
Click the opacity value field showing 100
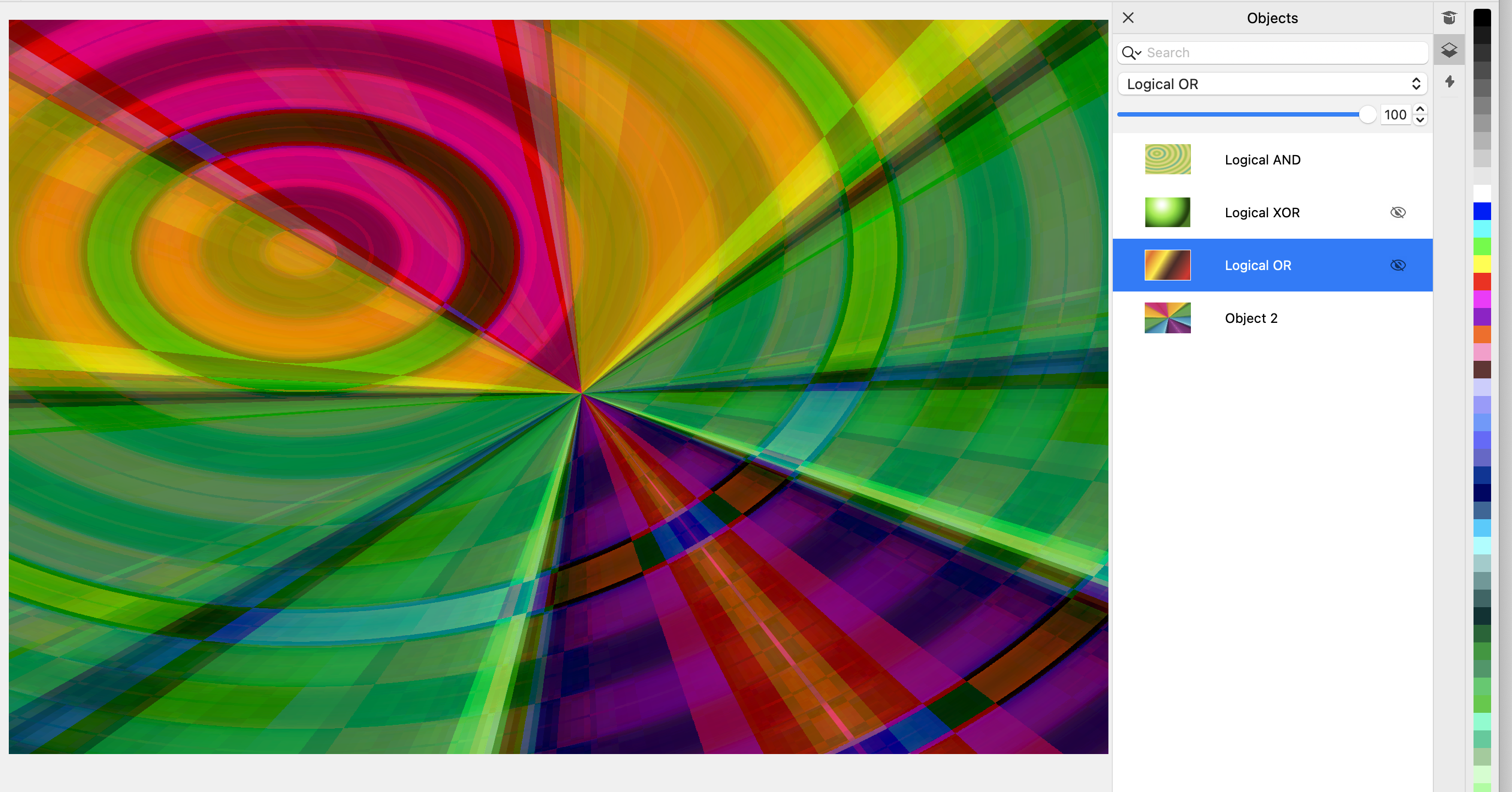pyautogui.click(x=1395, y=114)
